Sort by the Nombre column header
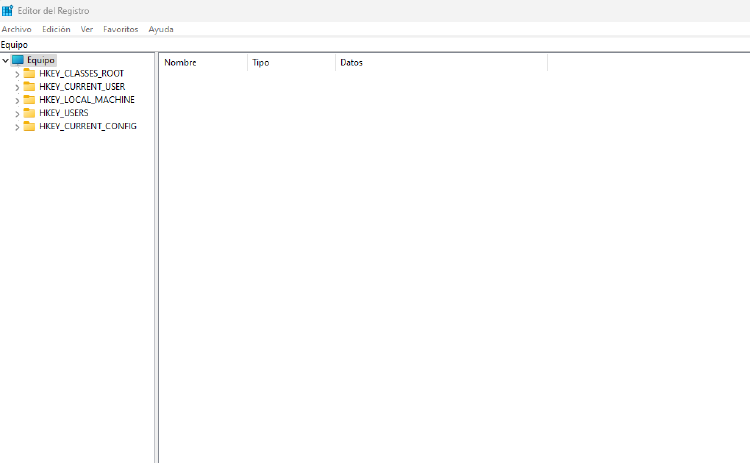This screenshot has width=750, height=463. pos(203,63)
